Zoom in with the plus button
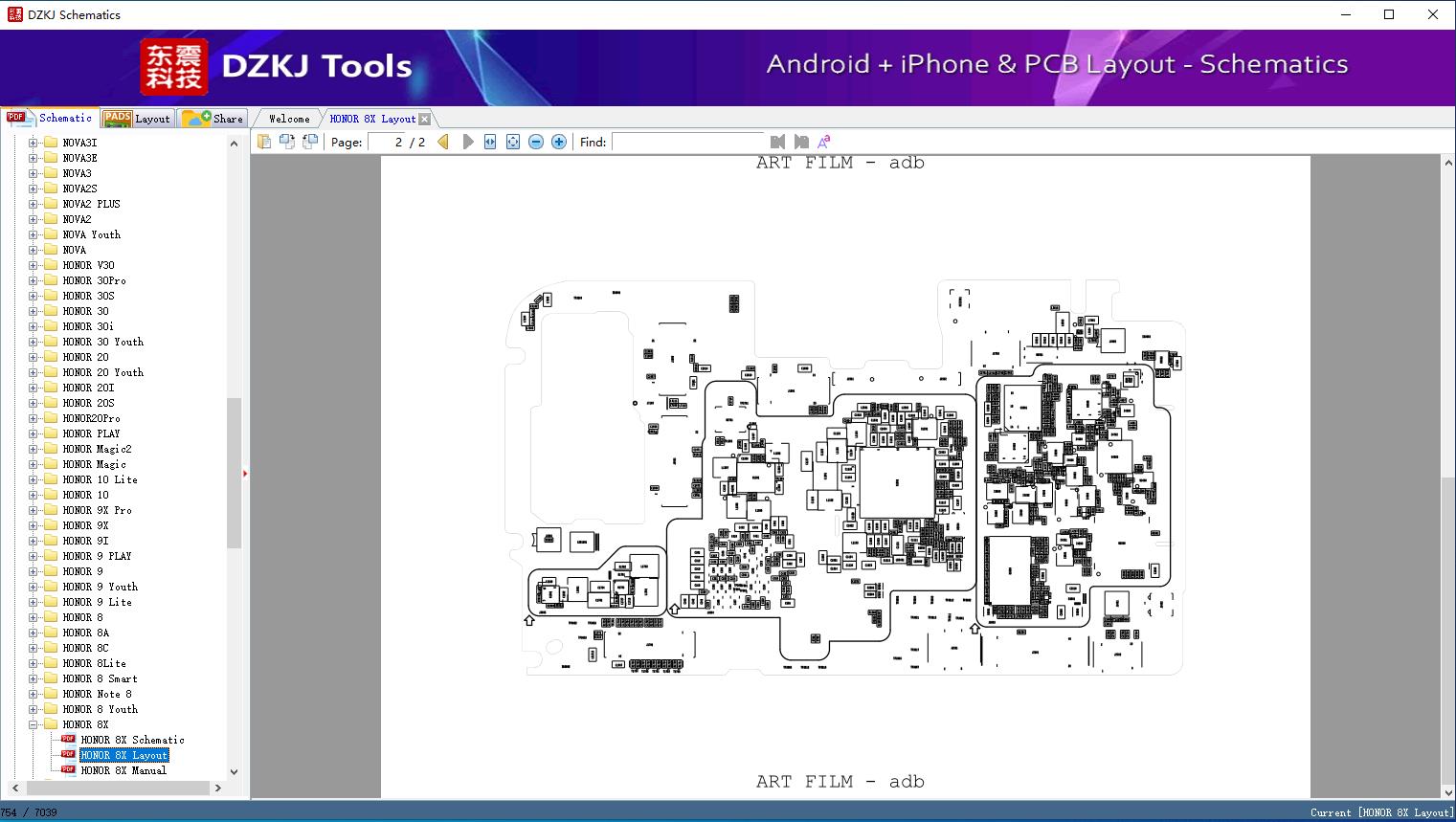Image resolution: width=1456 pixels, height=822 pixels. [559, 142]
